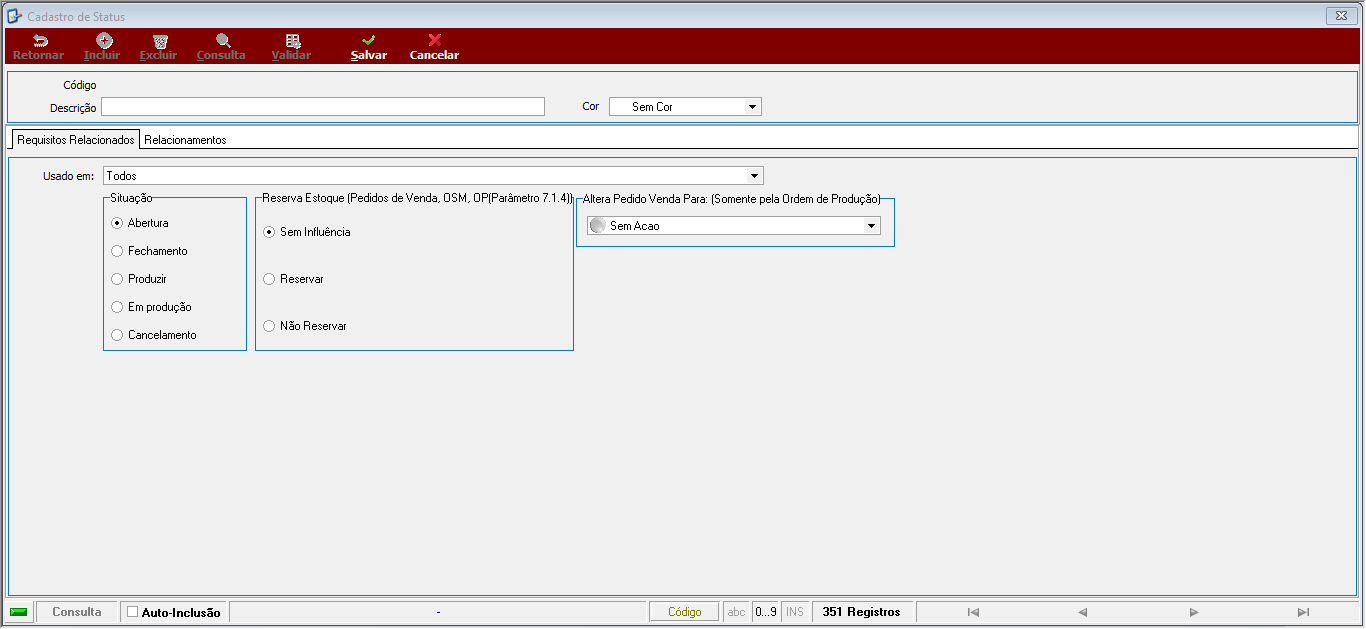The width and height of the screenshot is (1366, 629).
Task: Click the Validar toolbar icon
Action: (x=292, y=41)
